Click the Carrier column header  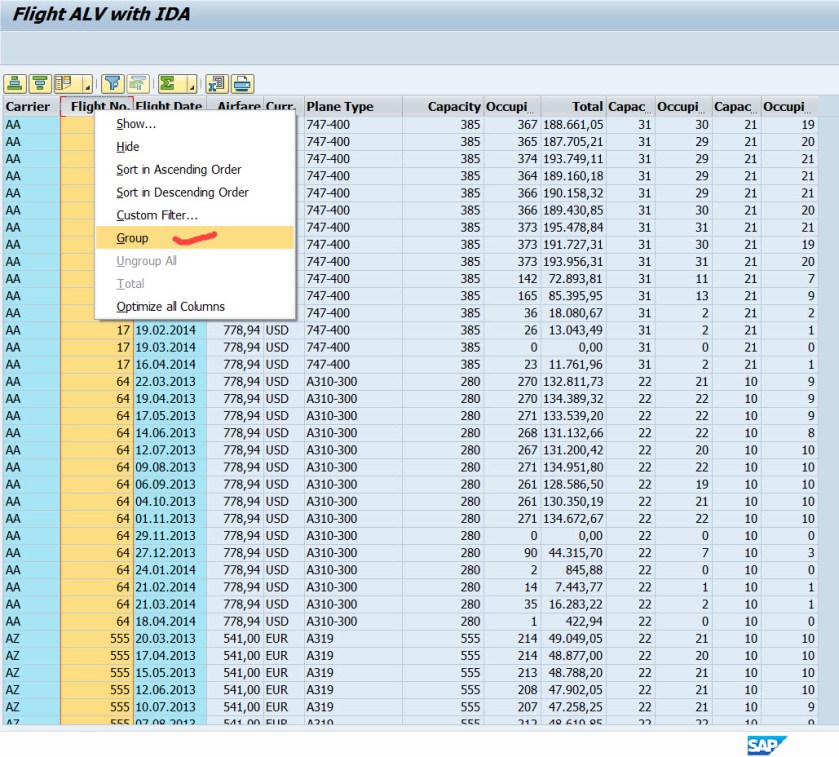tap(28, 107)
